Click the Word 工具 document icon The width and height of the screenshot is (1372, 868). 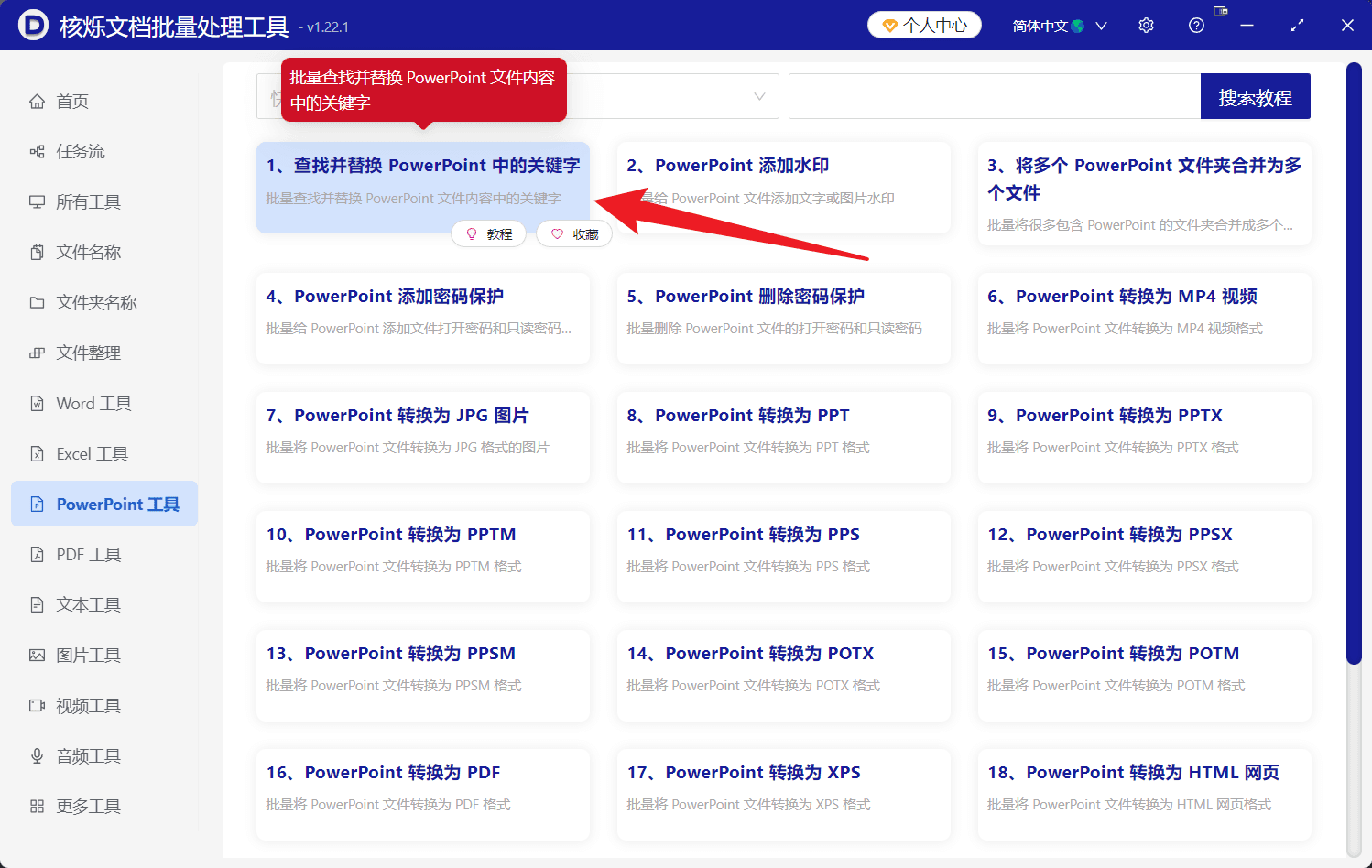(37, 404)
